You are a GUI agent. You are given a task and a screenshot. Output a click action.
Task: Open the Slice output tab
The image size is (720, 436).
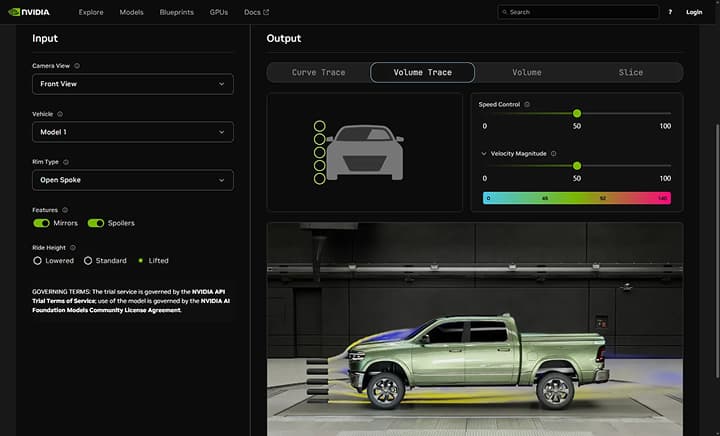click(630, 72)
